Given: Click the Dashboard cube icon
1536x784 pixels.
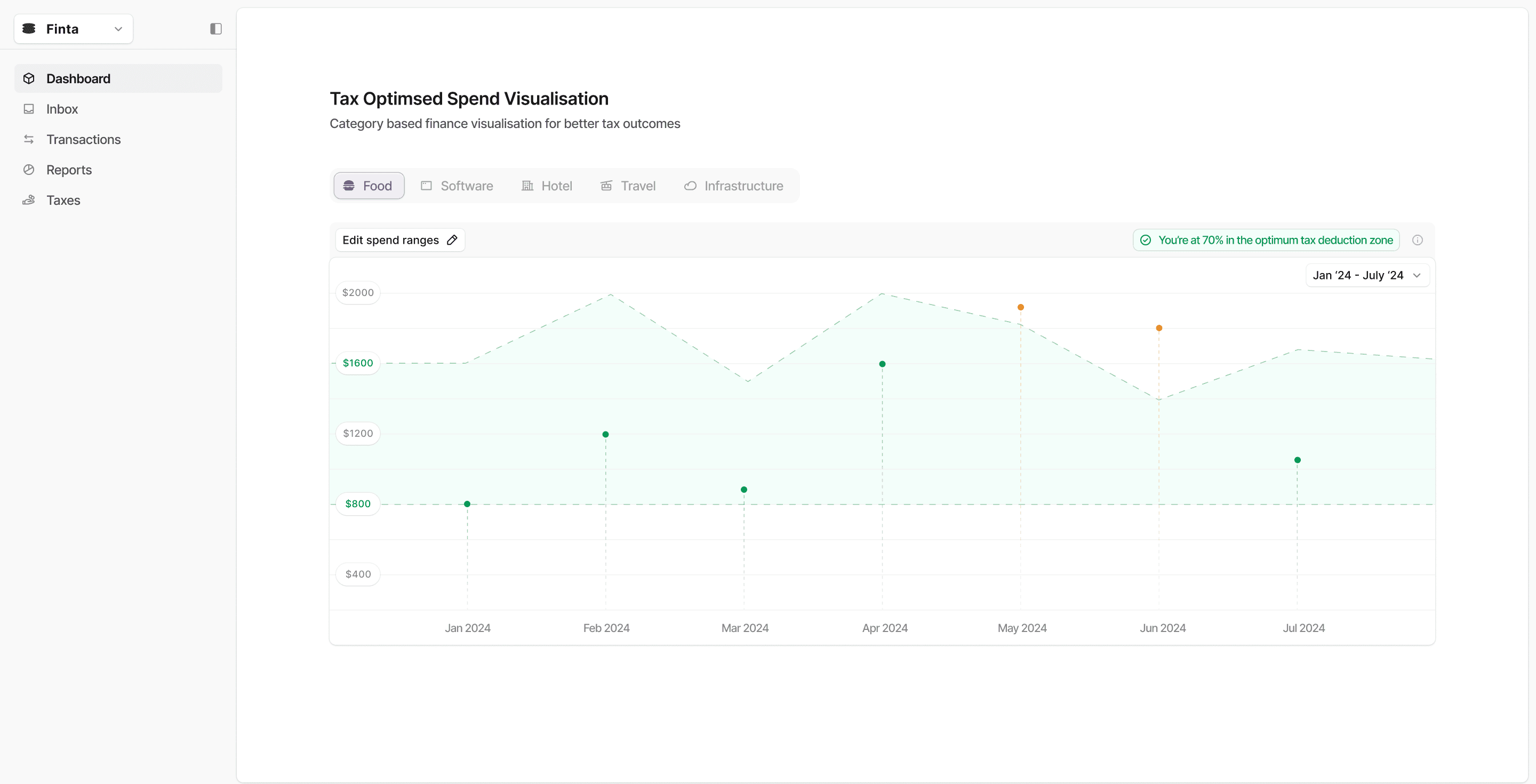Looking at the screenshot, I should [29, 79].
